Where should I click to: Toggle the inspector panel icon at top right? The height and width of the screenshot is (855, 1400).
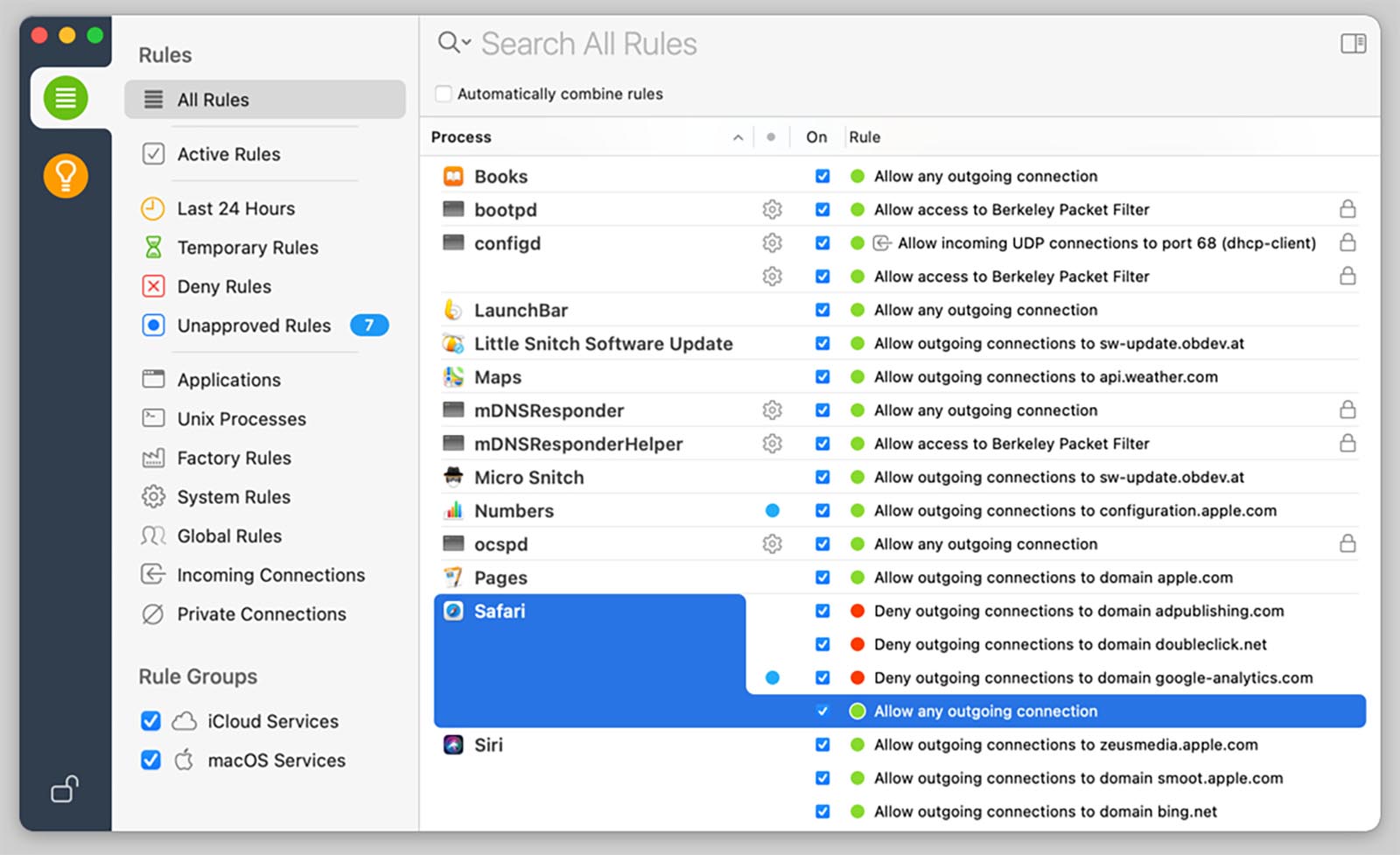[x=1353, y=44]
